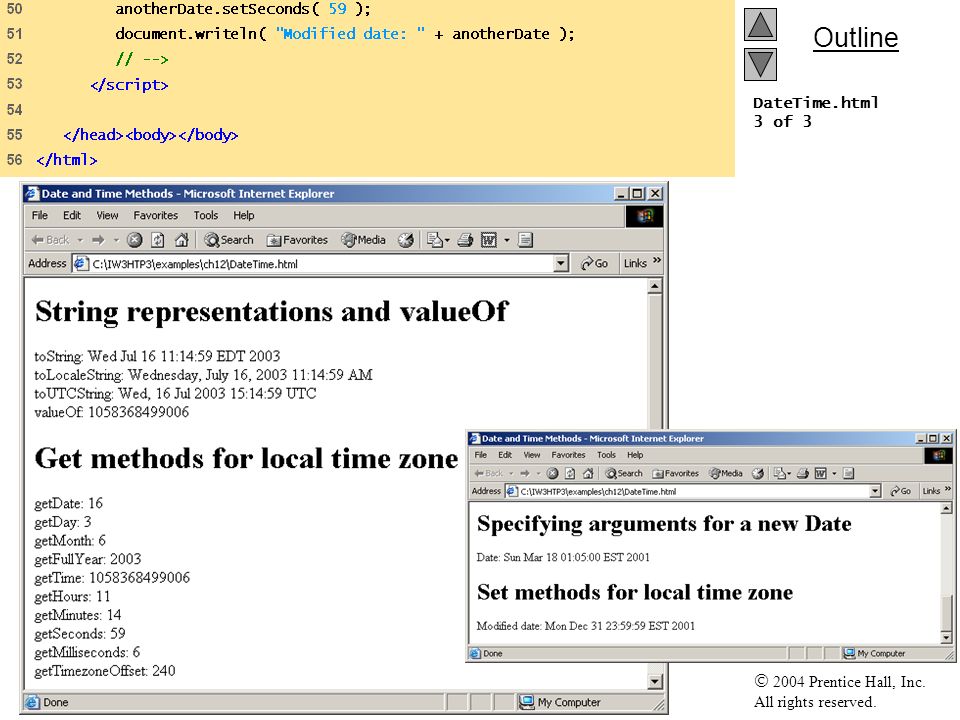This screenshot has height=720, width=960.
Task: Click the address field in large IE window
Action: [320, 264]
